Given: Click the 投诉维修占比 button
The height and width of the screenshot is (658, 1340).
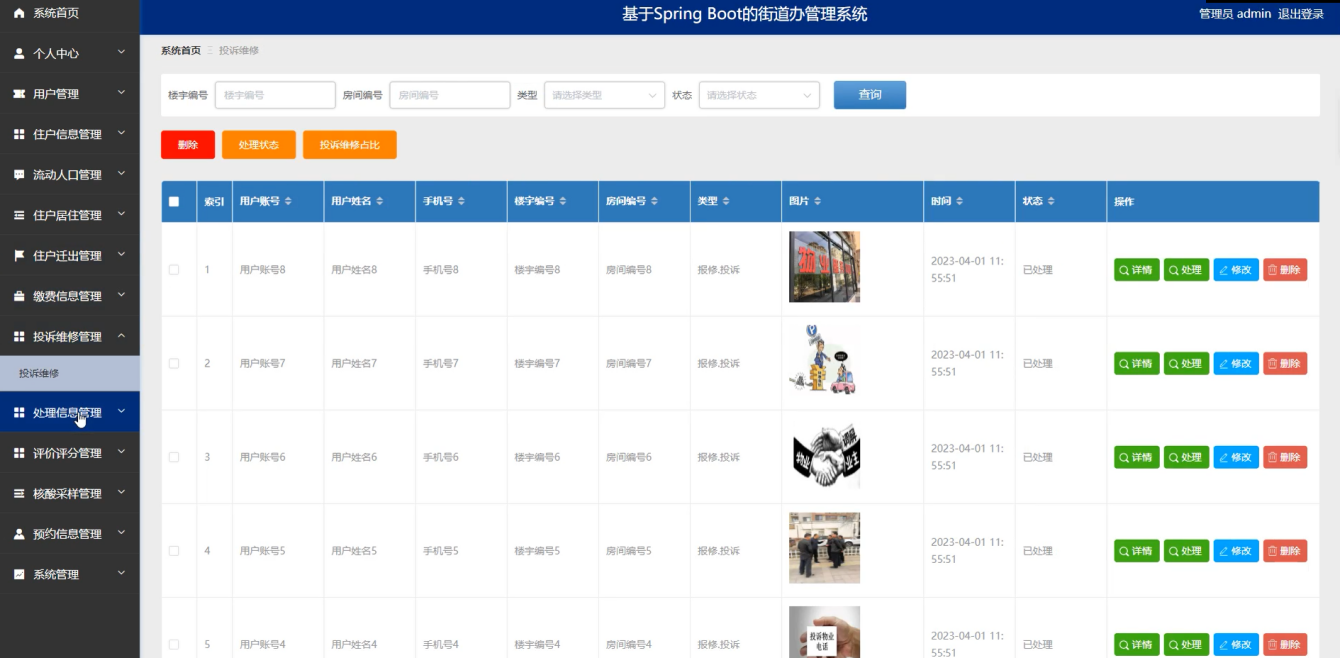Looking at the screenshot, I should point(350,145).
